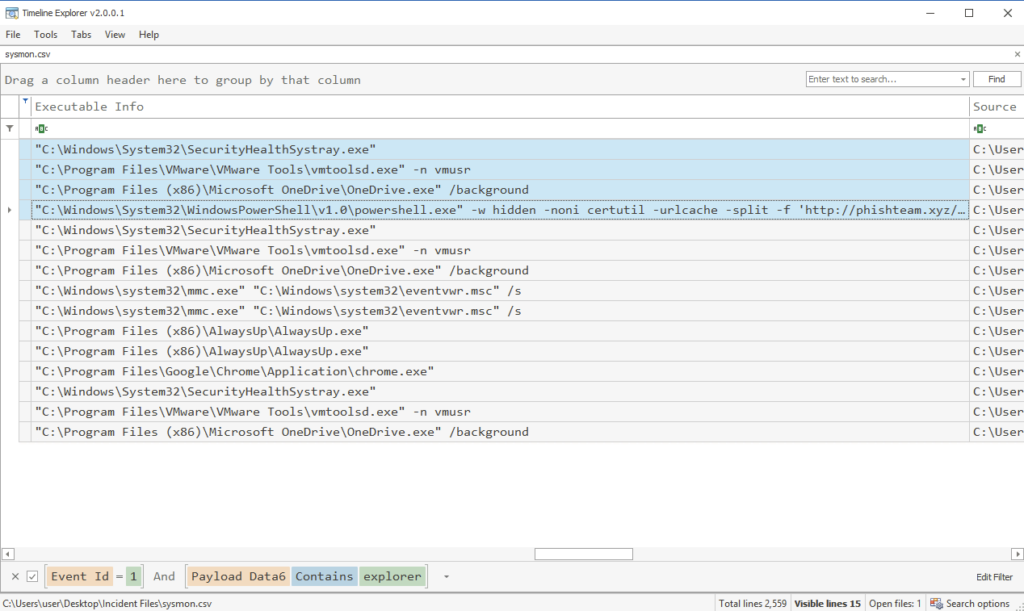Close the sysmon.csv tab
This screenshot has width=1024, height=611.
click(x=1017, y=54)
